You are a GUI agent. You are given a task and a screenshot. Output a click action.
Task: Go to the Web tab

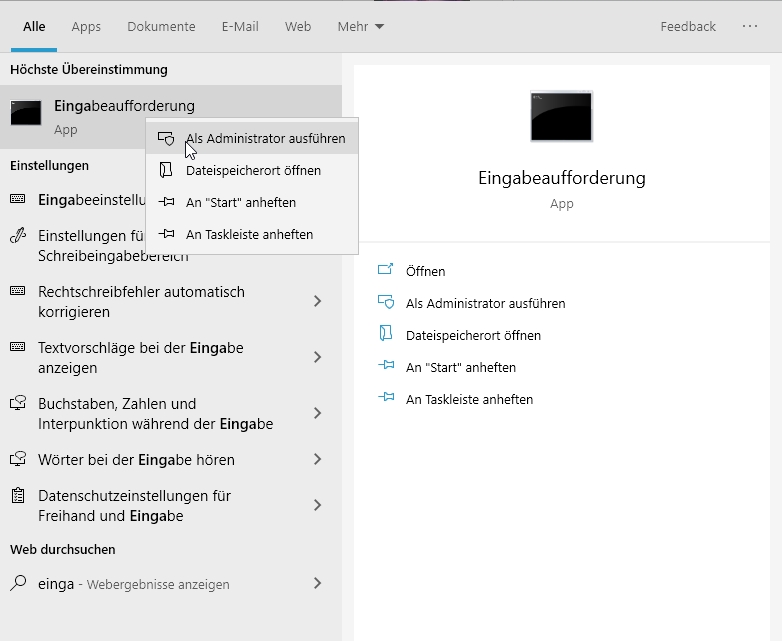(298, 26)
